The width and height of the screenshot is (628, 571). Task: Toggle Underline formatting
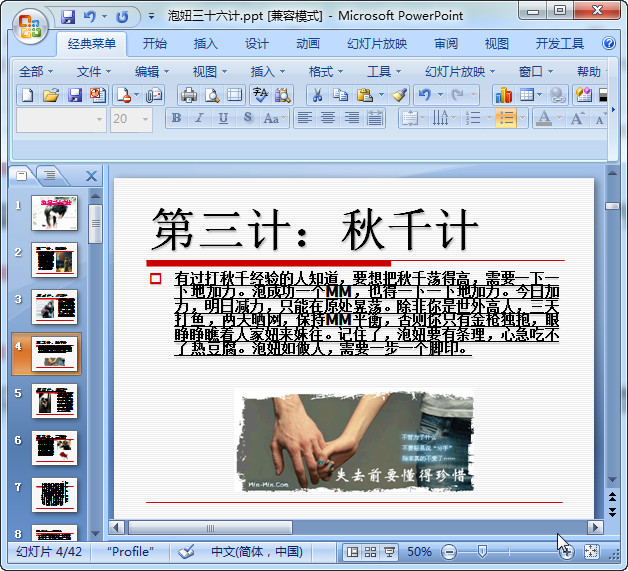click(x=223, y=118)
